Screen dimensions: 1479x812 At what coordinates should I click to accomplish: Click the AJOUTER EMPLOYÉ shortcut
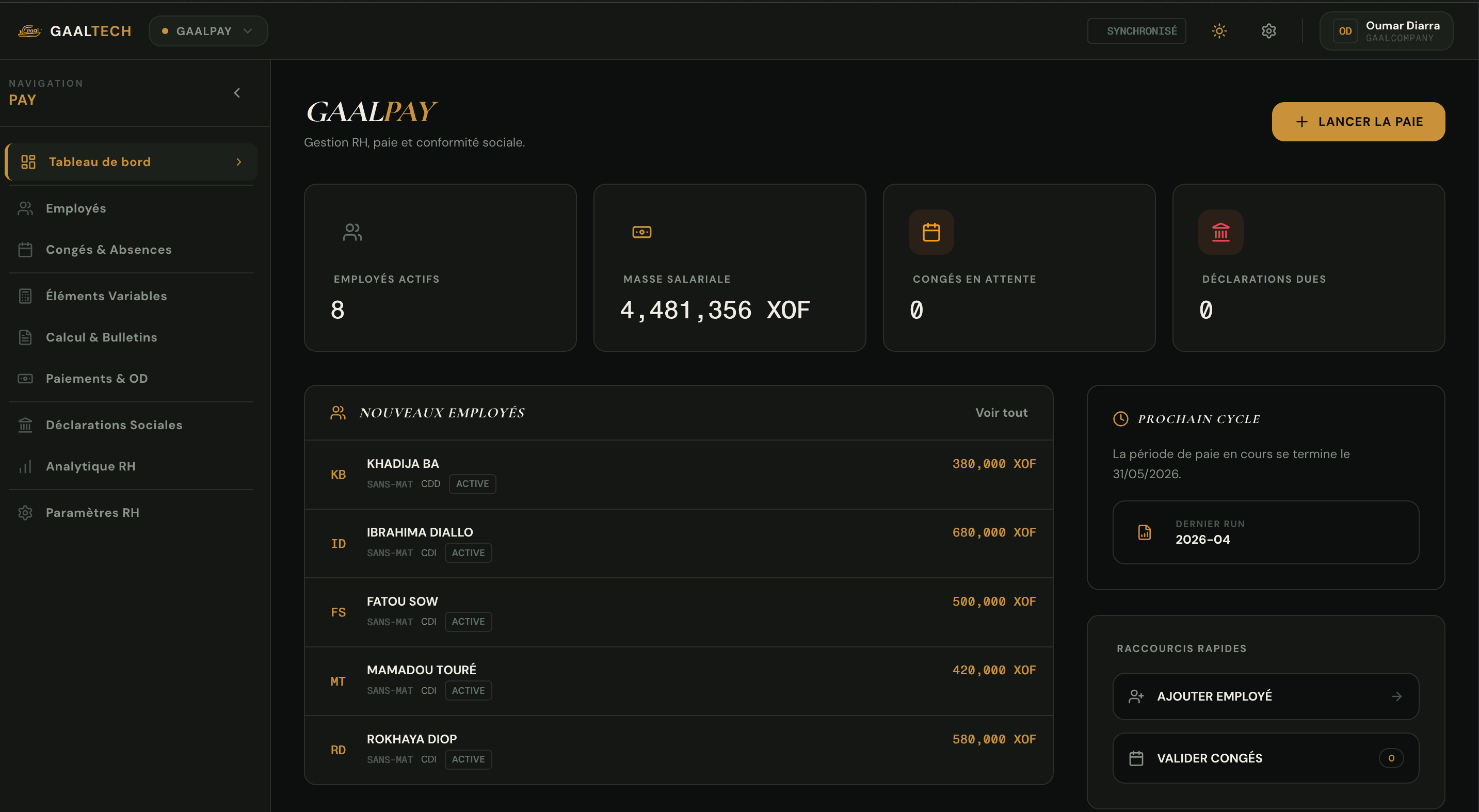pyautogui.click(x=1265, y=696)
